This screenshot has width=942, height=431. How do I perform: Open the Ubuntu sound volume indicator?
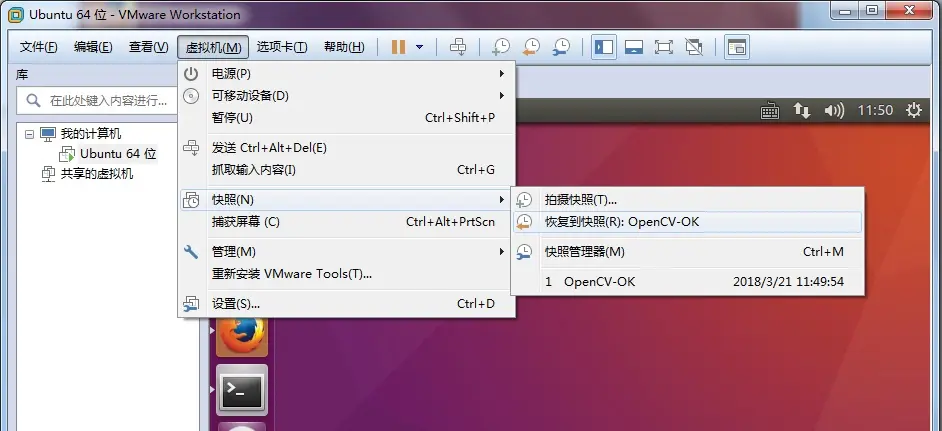[x=834, y=111]
